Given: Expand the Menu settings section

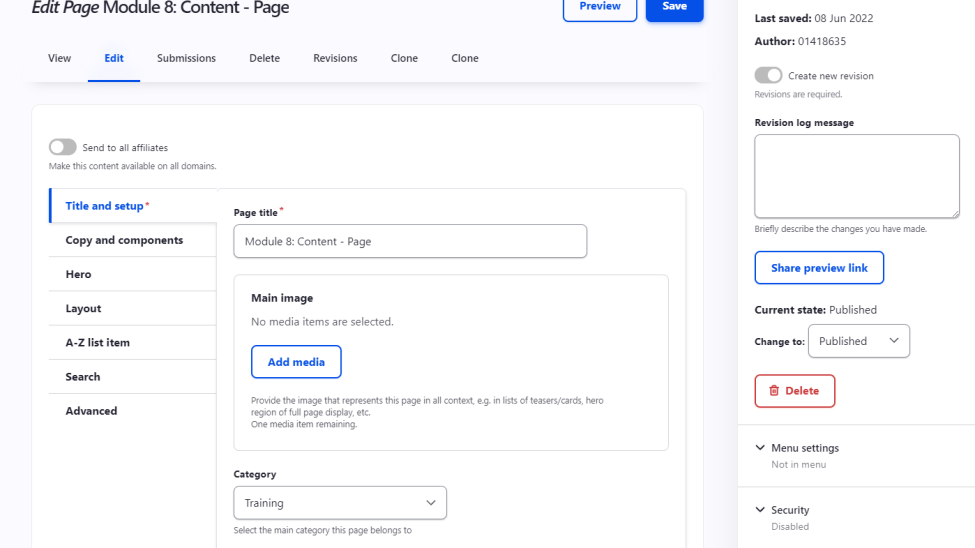Looking at the screenshot, I should point(804,448).
